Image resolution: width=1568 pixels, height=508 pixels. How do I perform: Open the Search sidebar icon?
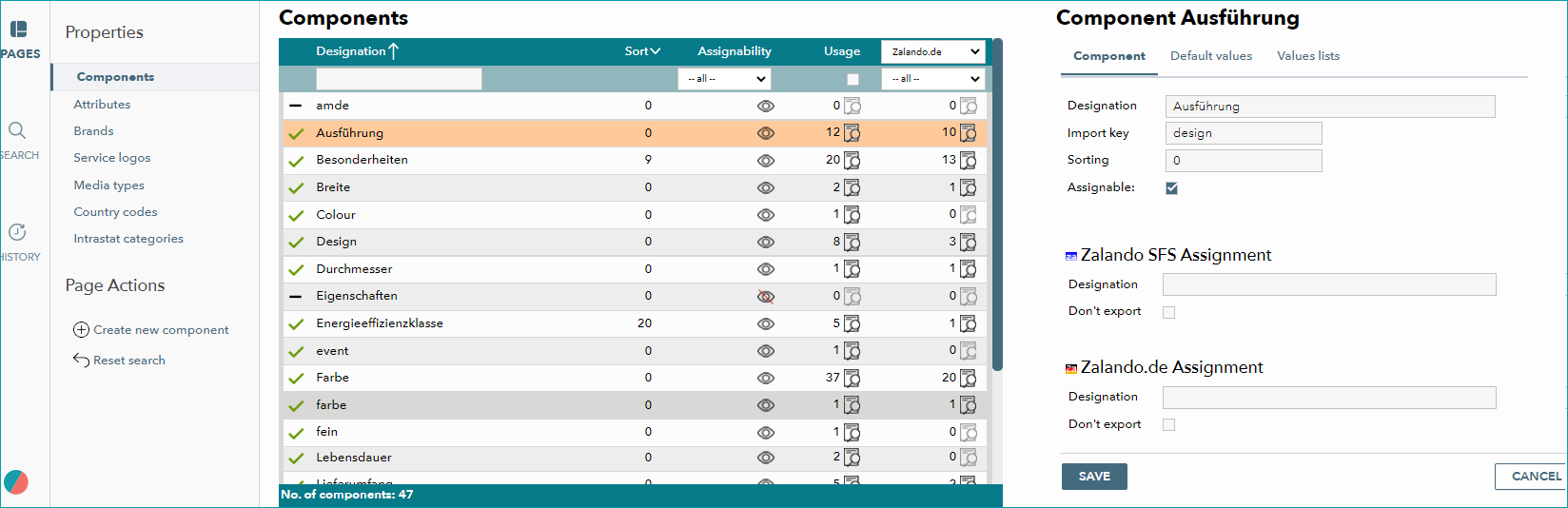tap(17, 130)
